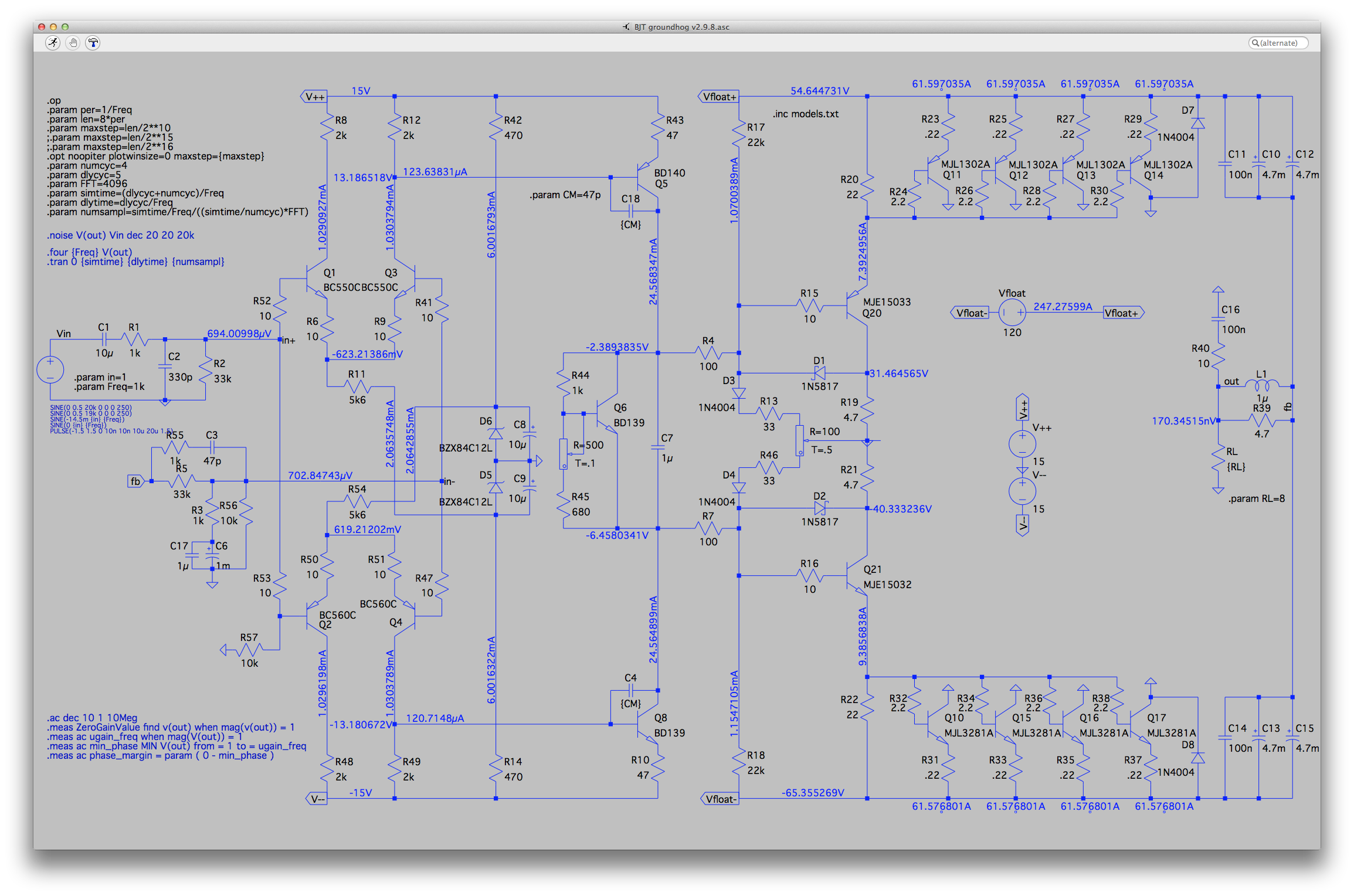Halt the simulation with the hand icon
This screenshot has width=1354, height=896.
[x=73, y=43]
